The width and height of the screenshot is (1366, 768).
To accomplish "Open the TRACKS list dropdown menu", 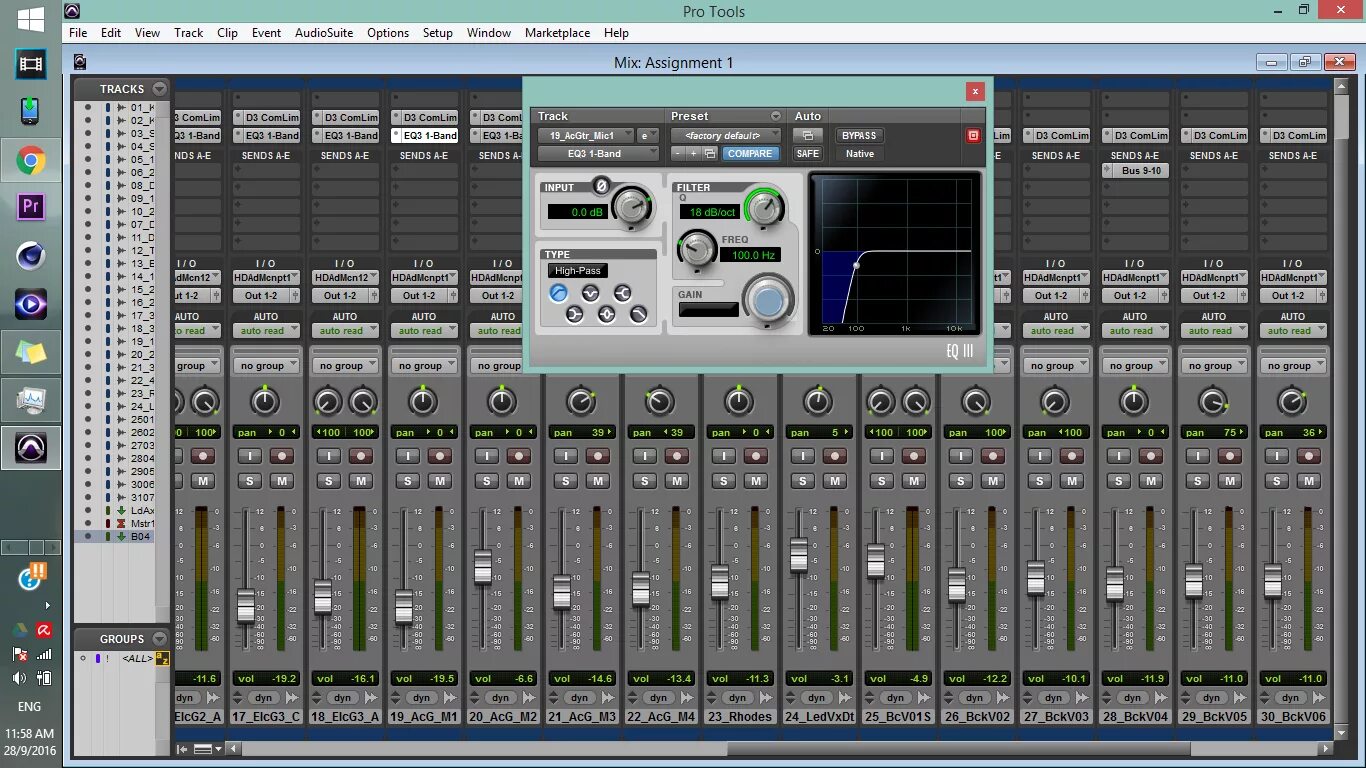I will (x=159, y=88).
